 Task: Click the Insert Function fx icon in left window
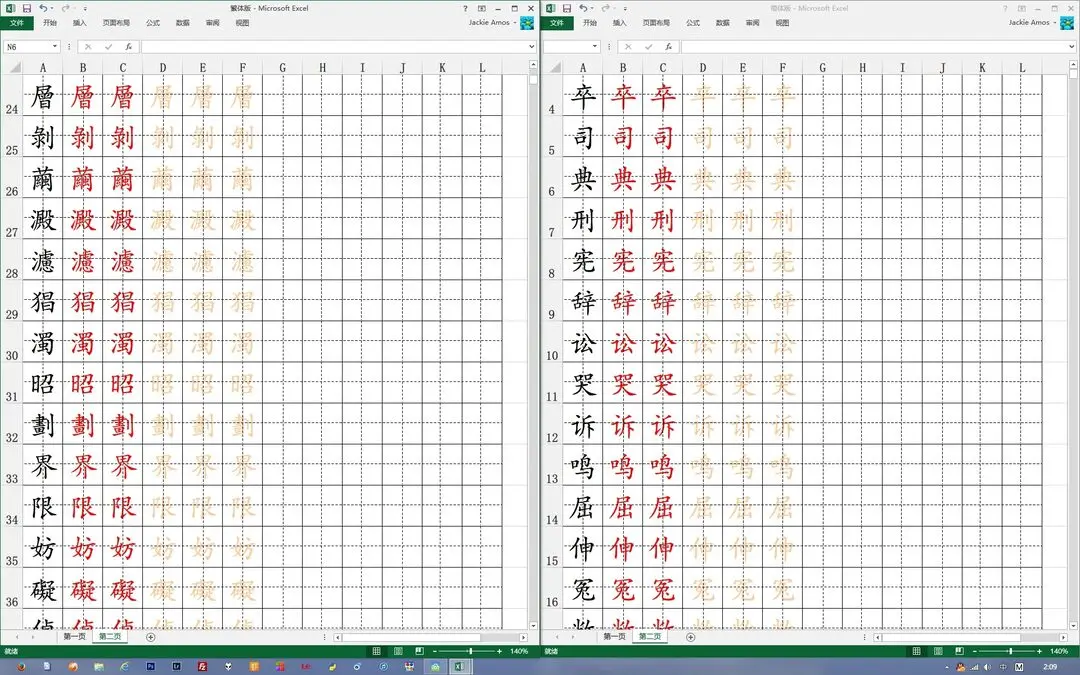(x=128, y=47)
